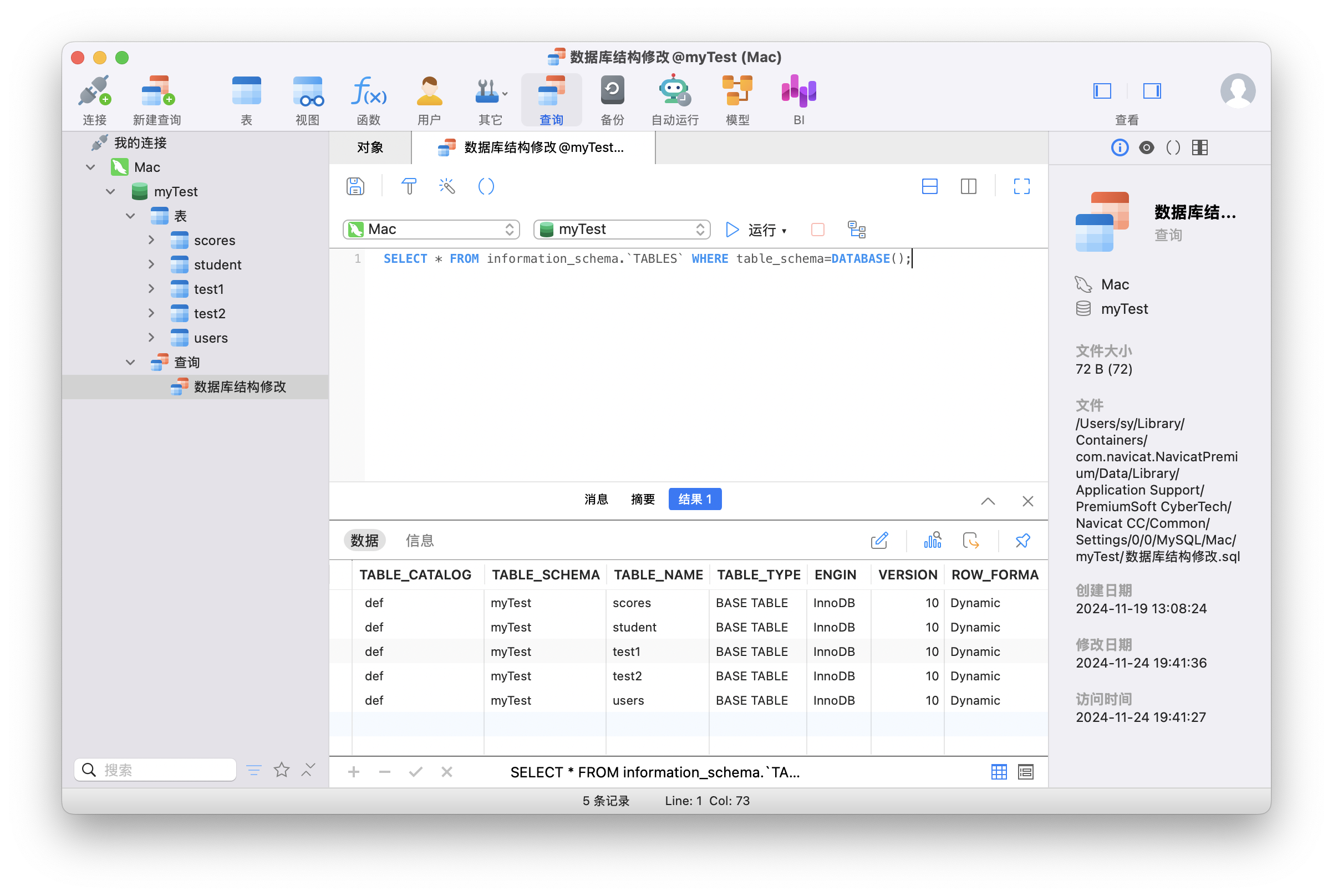This screenshot has height=896, width=1333.
Task: Show the DDL preview eye icon
Action: [x=1146, y=148]
